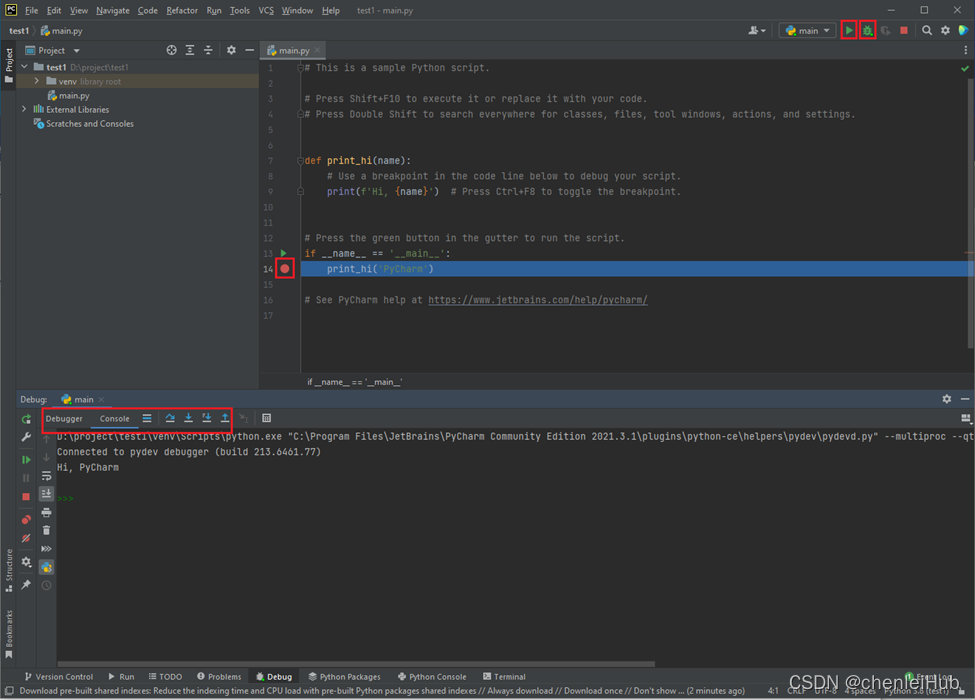This screenshot has width=975, height=700.
Task: Run the main configuration with the green play button
Action: pyautogui.click(x=849, y=31)
